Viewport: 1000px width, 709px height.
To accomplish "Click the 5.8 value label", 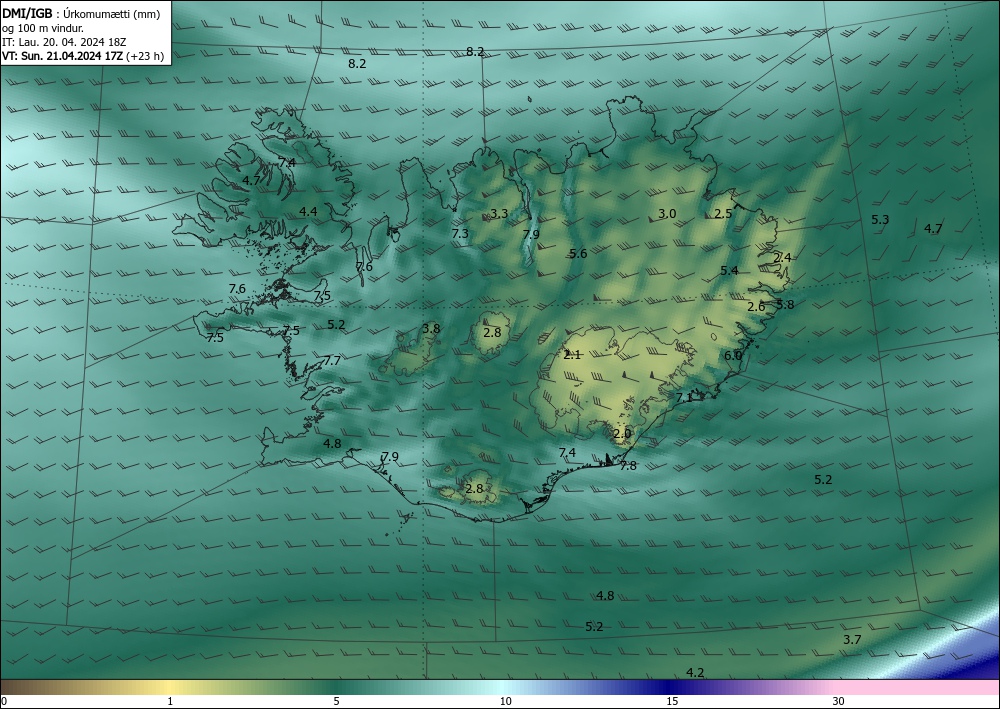I will (x=785, y=304).
